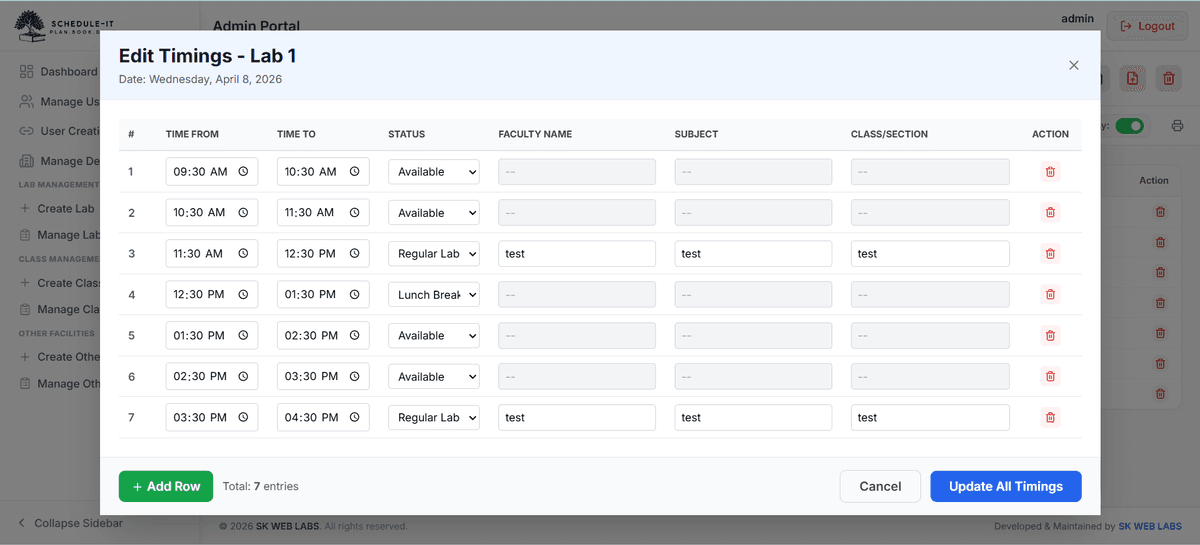Remove the Lunch Break row 4 entry
This screenshot has height=545, width=1200.
pos(1050,295)
